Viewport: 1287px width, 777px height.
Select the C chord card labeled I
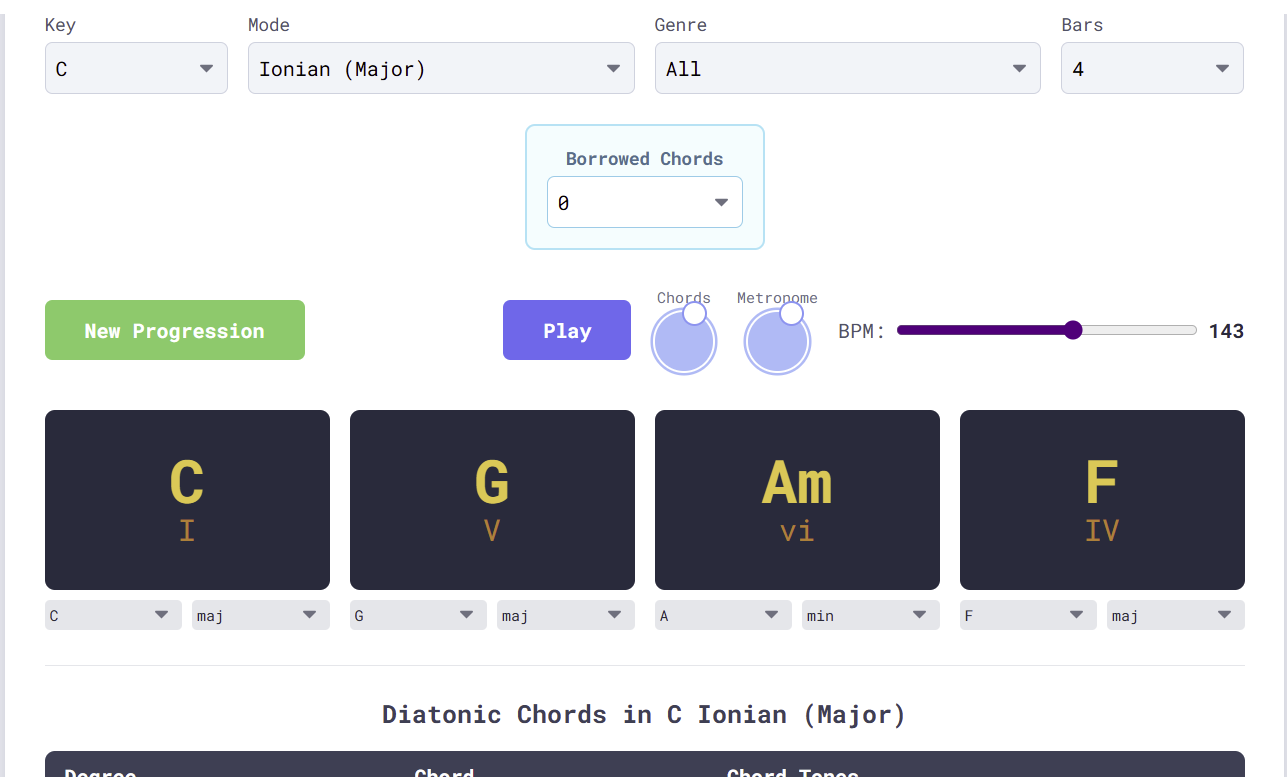[x=187, y=500]
